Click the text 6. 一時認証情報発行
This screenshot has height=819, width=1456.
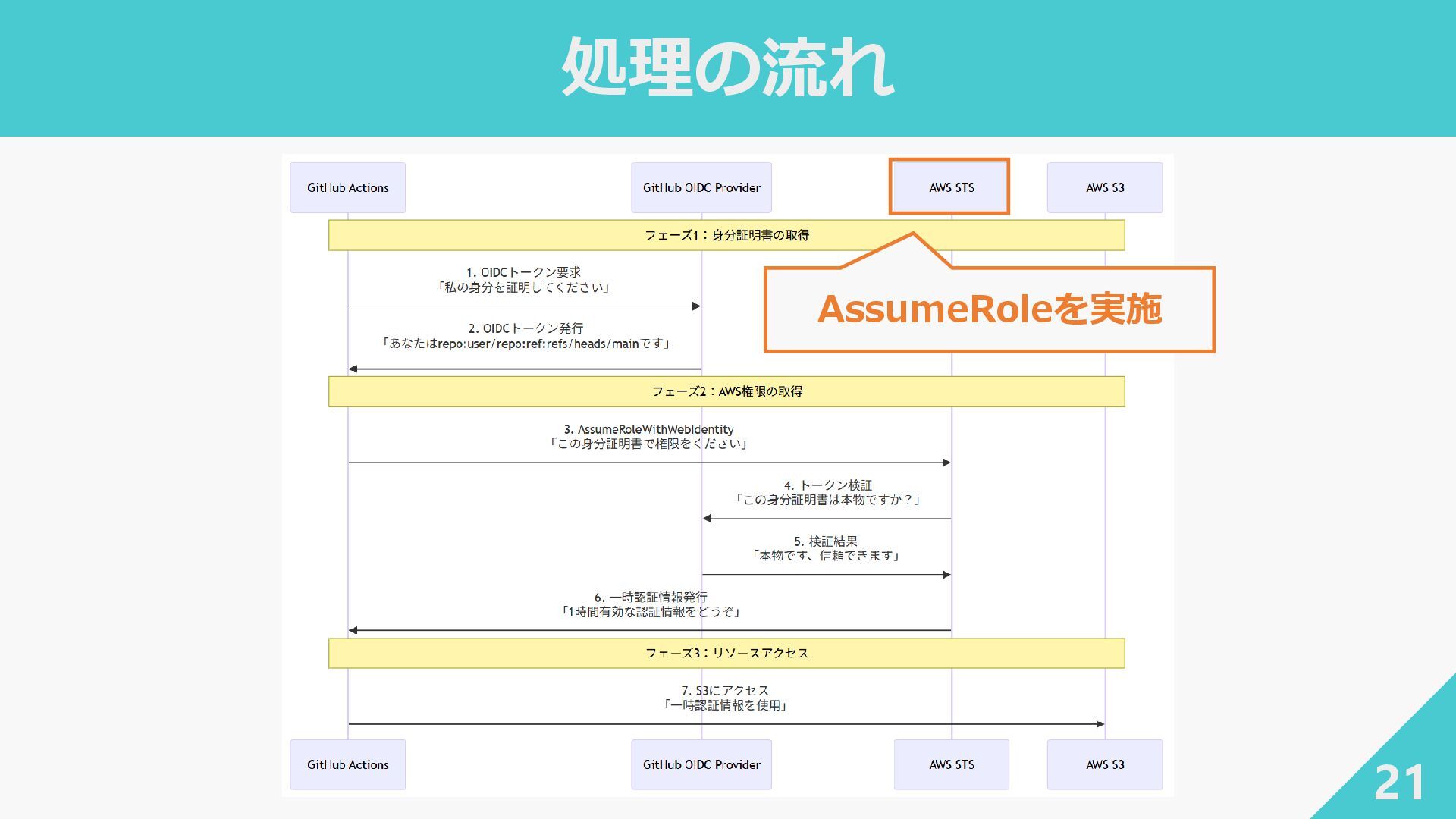click(x=651, y=598)
